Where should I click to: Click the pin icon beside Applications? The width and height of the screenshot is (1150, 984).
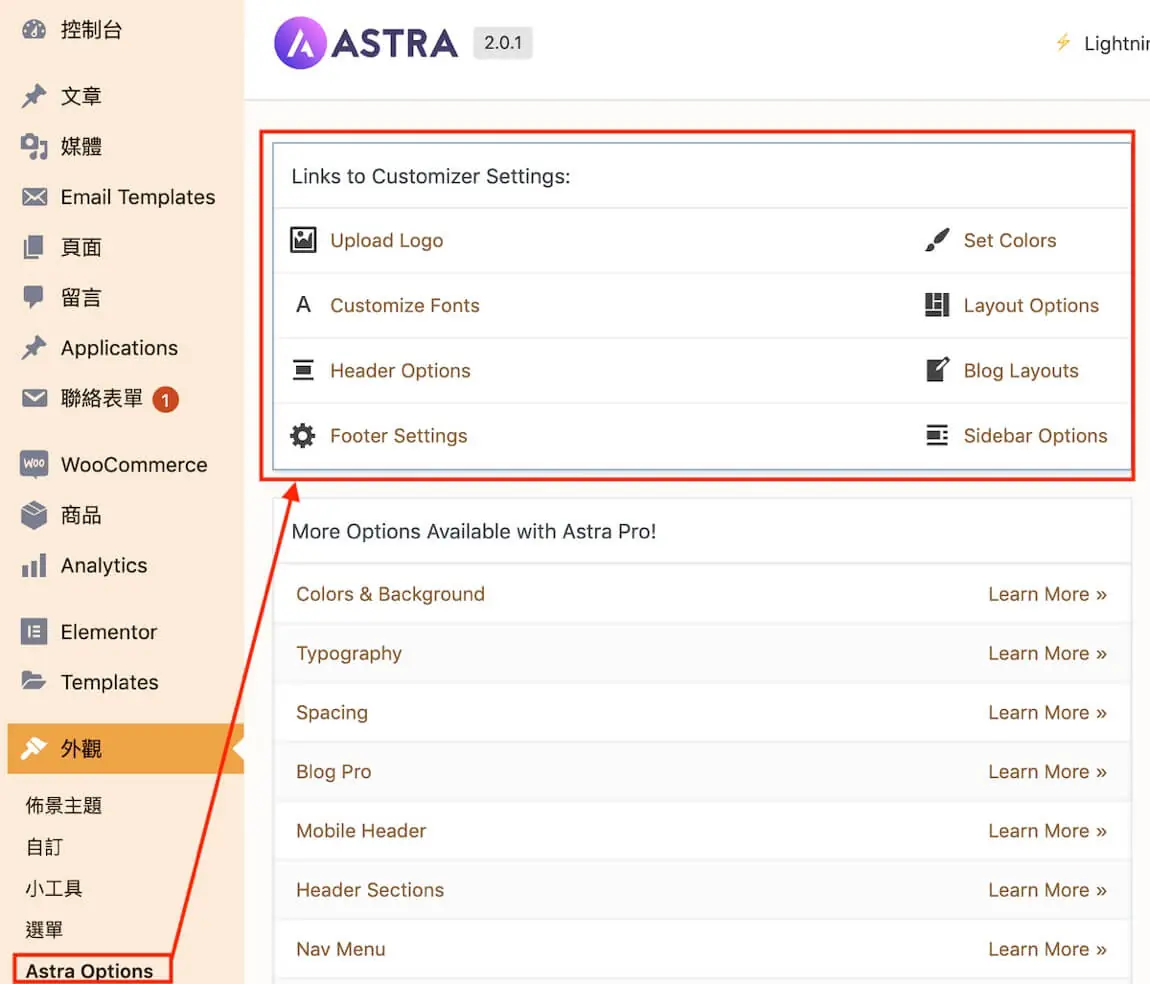coord(34,348)
